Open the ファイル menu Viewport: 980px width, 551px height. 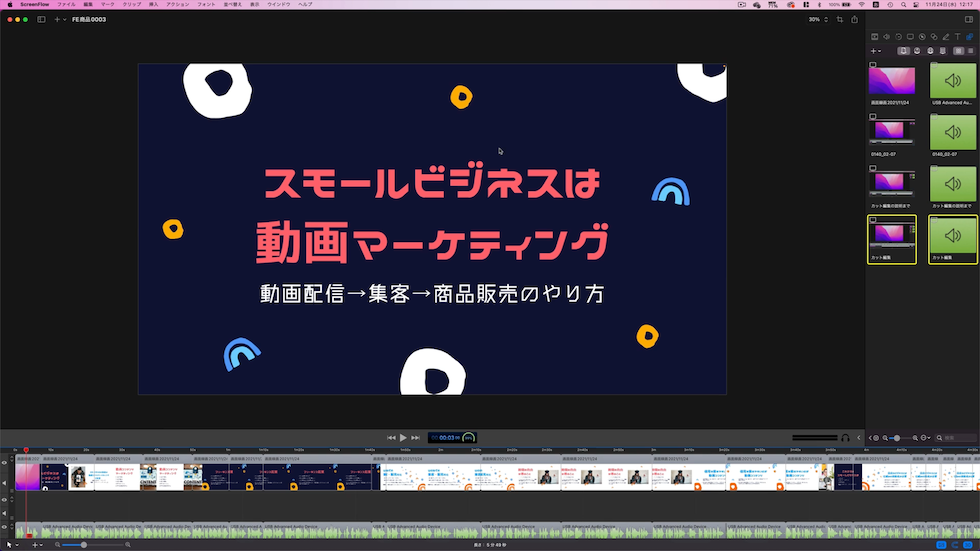tap(66, 4)
